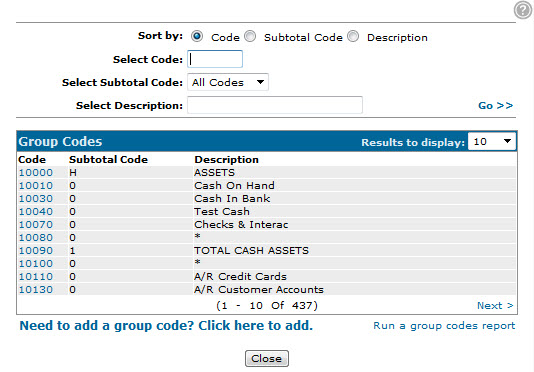Select code 10010 Cash On Hand
The image size is (534, 372).
click(36, 186)
